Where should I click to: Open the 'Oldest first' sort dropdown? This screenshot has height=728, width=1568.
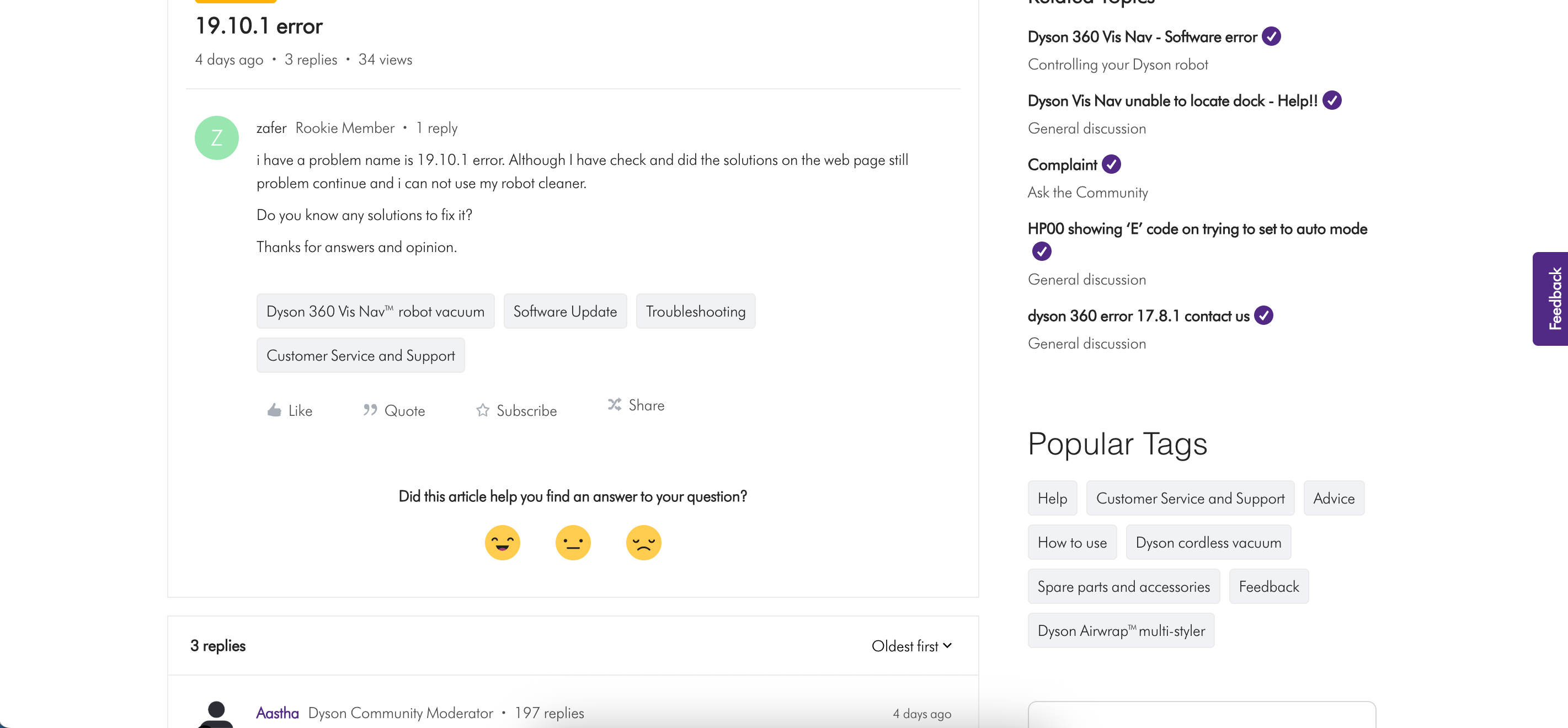pyautogui.click(x=910, y=645)
